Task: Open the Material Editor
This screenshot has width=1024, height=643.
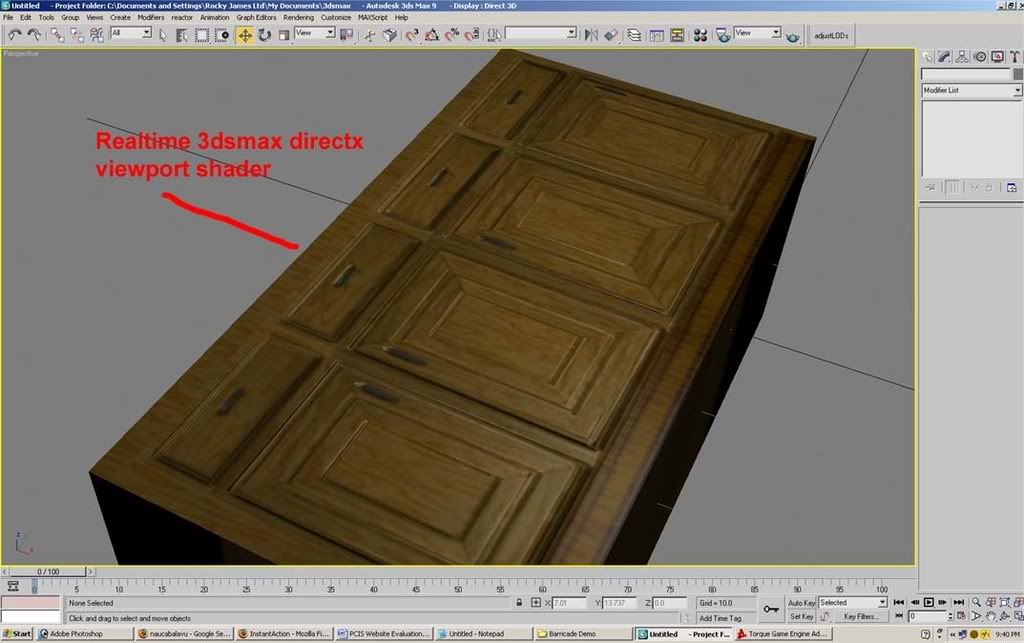Action: click(700, 35)
